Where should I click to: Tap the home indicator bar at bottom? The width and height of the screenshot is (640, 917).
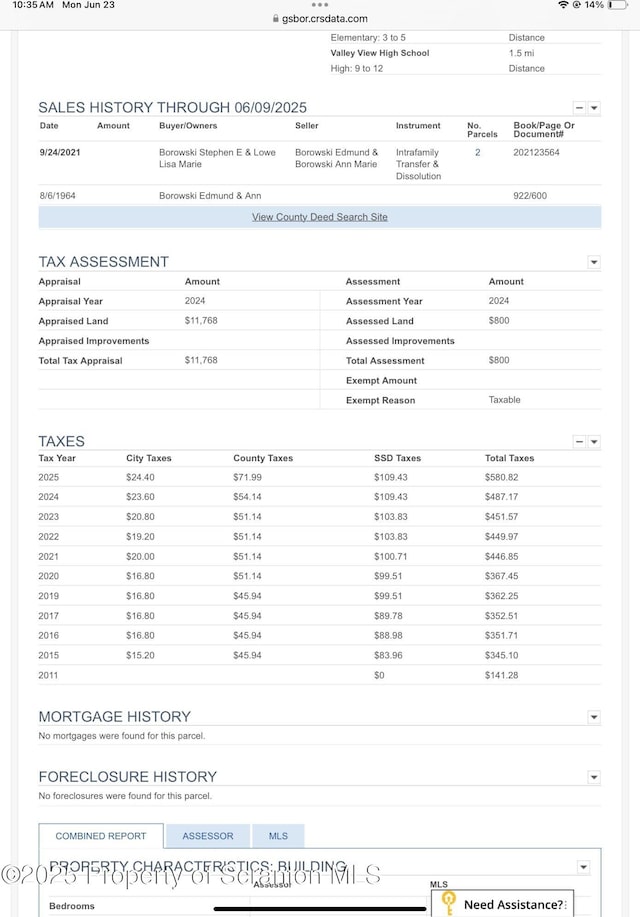[320, 909]
